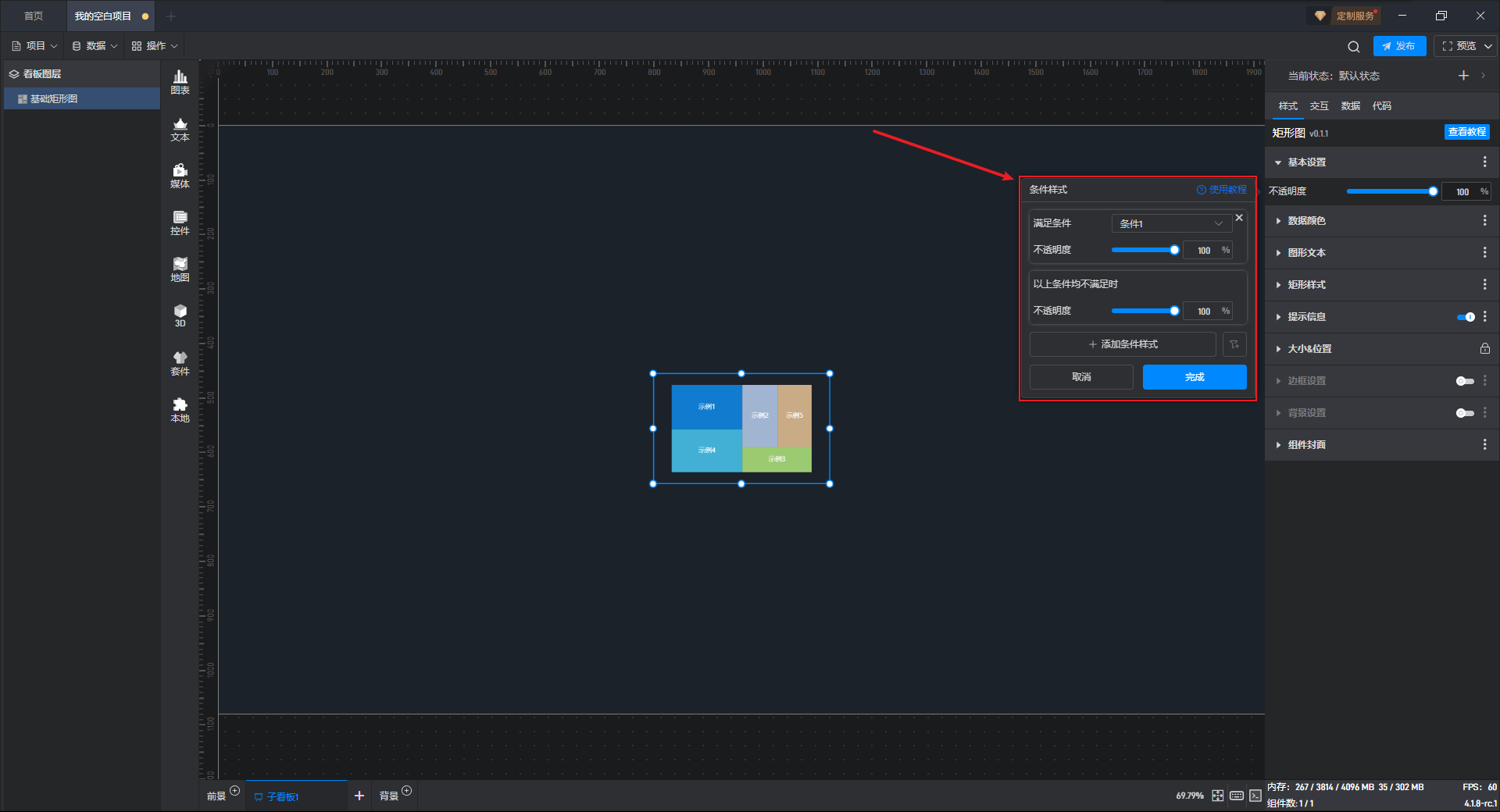Image resolution: width=1500 pixels, height=812 pixels.
Task: Adjust the 基本设置 不透明度 slider
Action: click(x=1391, y=191)
